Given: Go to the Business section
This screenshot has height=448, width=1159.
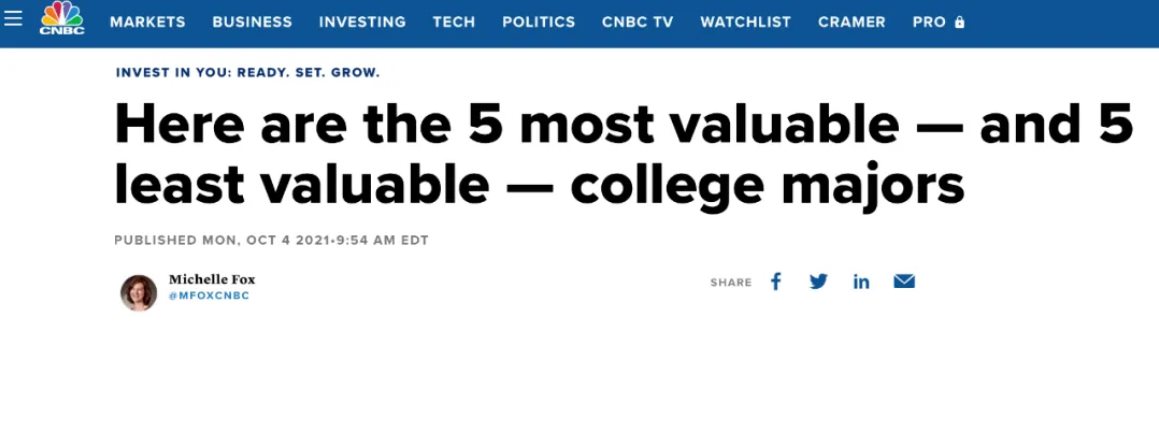Looking at the screenshot, I should tap(252, 22).
